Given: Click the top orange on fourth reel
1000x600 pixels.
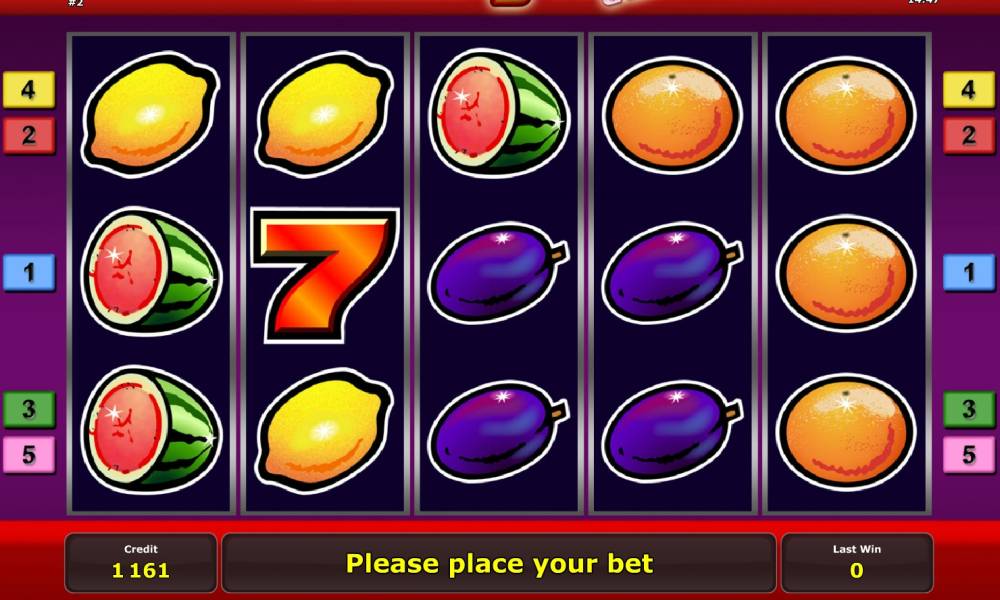Looking at the screenshot, I should click(x=672, y=116).
